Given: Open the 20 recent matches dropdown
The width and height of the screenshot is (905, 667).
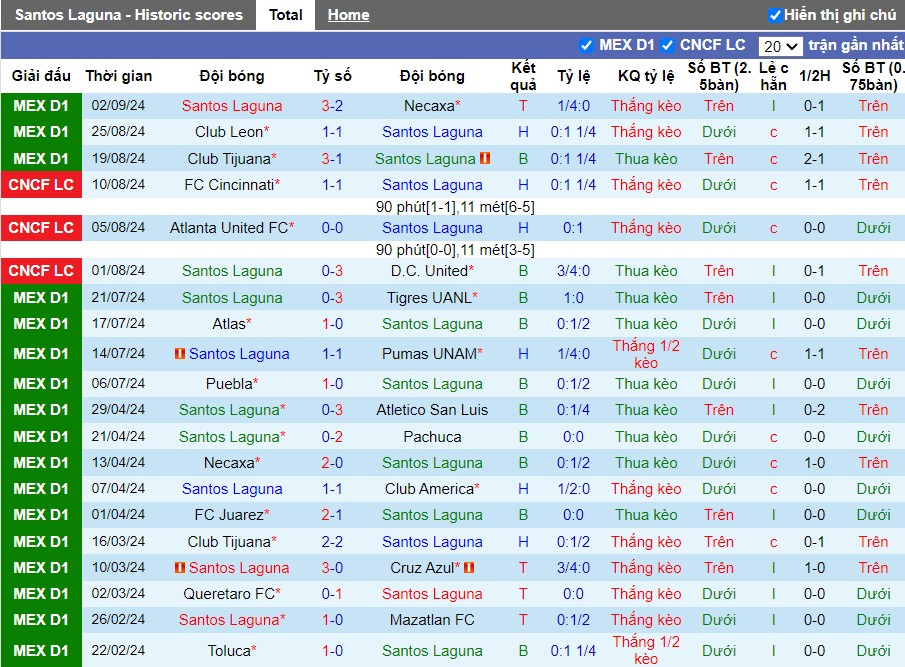Looking at the screenshot, I should [x=780, y=46].
